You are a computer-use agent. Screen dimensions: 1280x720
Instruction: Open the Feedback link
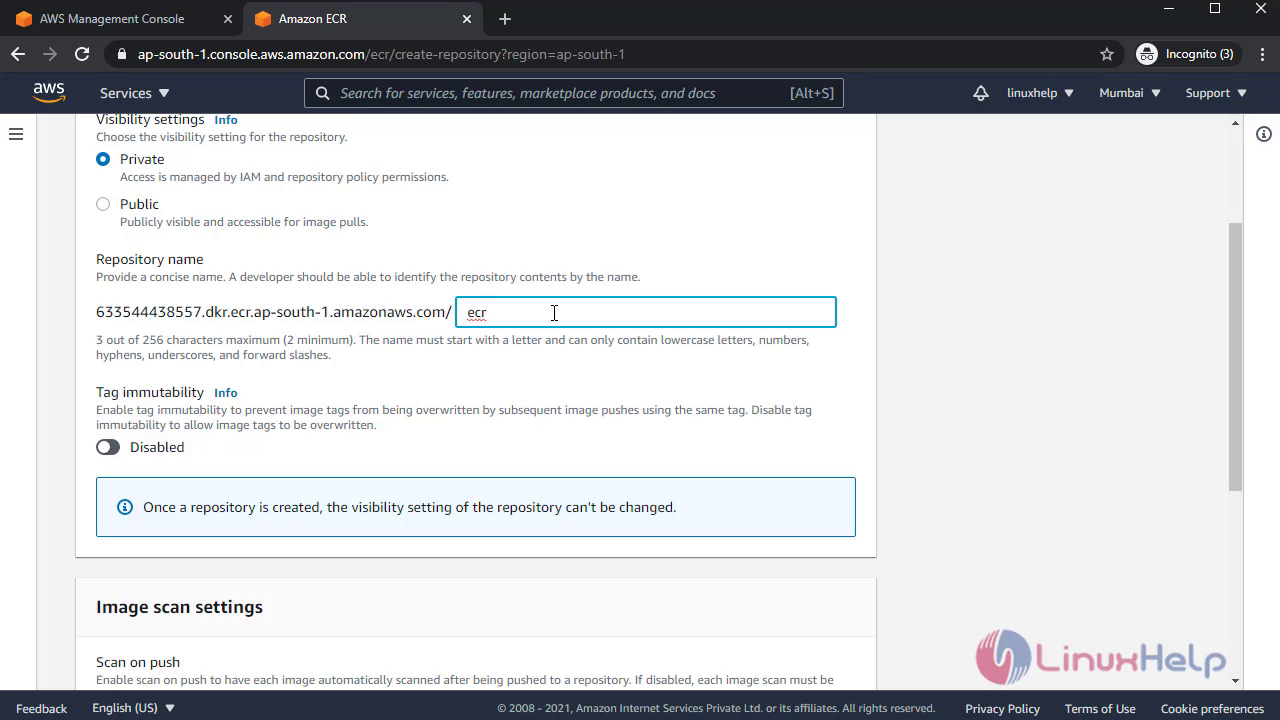(42, 708)
